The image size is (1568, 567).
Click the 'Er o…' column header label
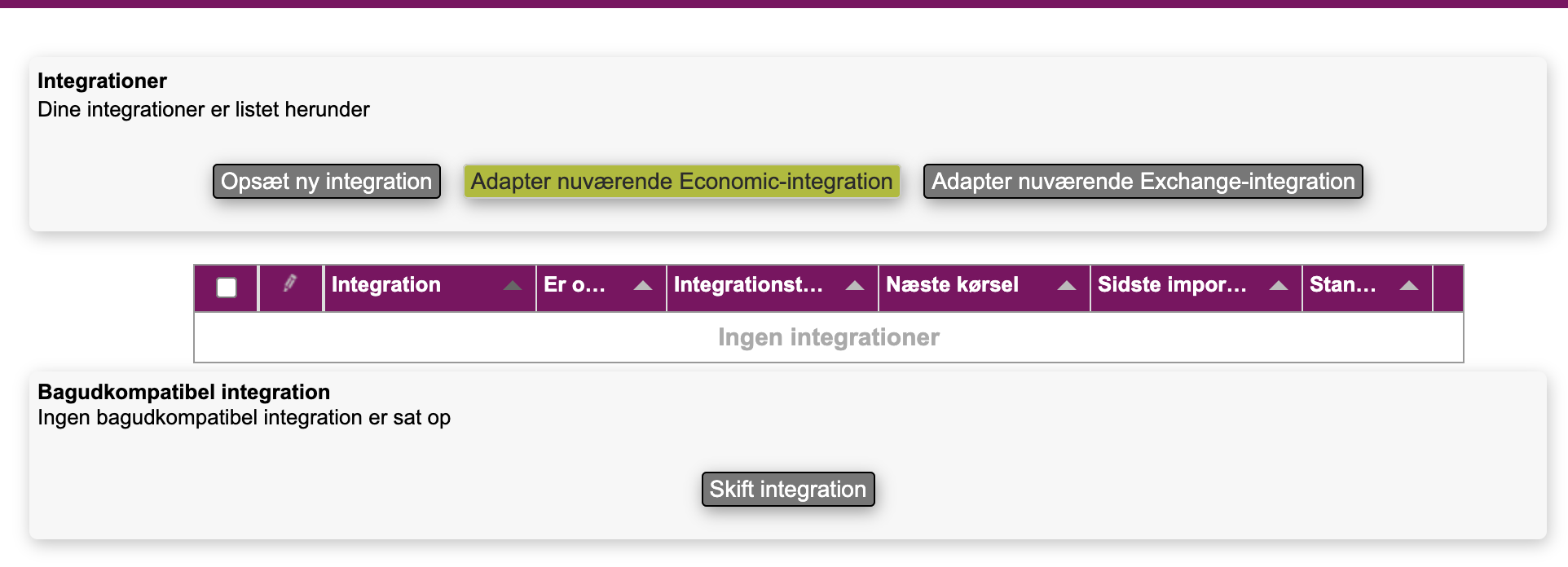575,285
